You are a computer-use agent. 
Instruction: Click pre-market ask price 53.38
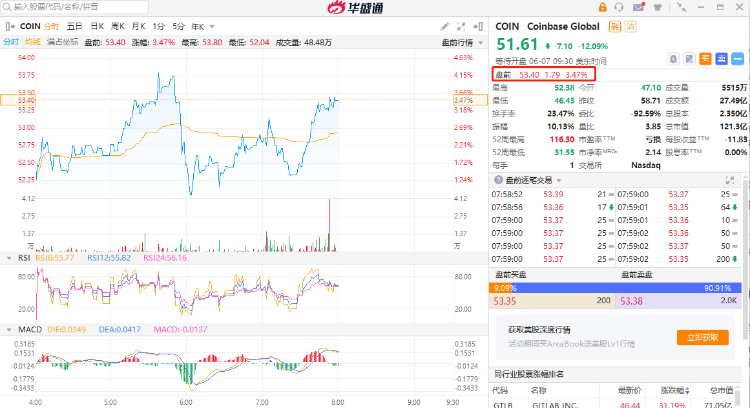(631, 301)
